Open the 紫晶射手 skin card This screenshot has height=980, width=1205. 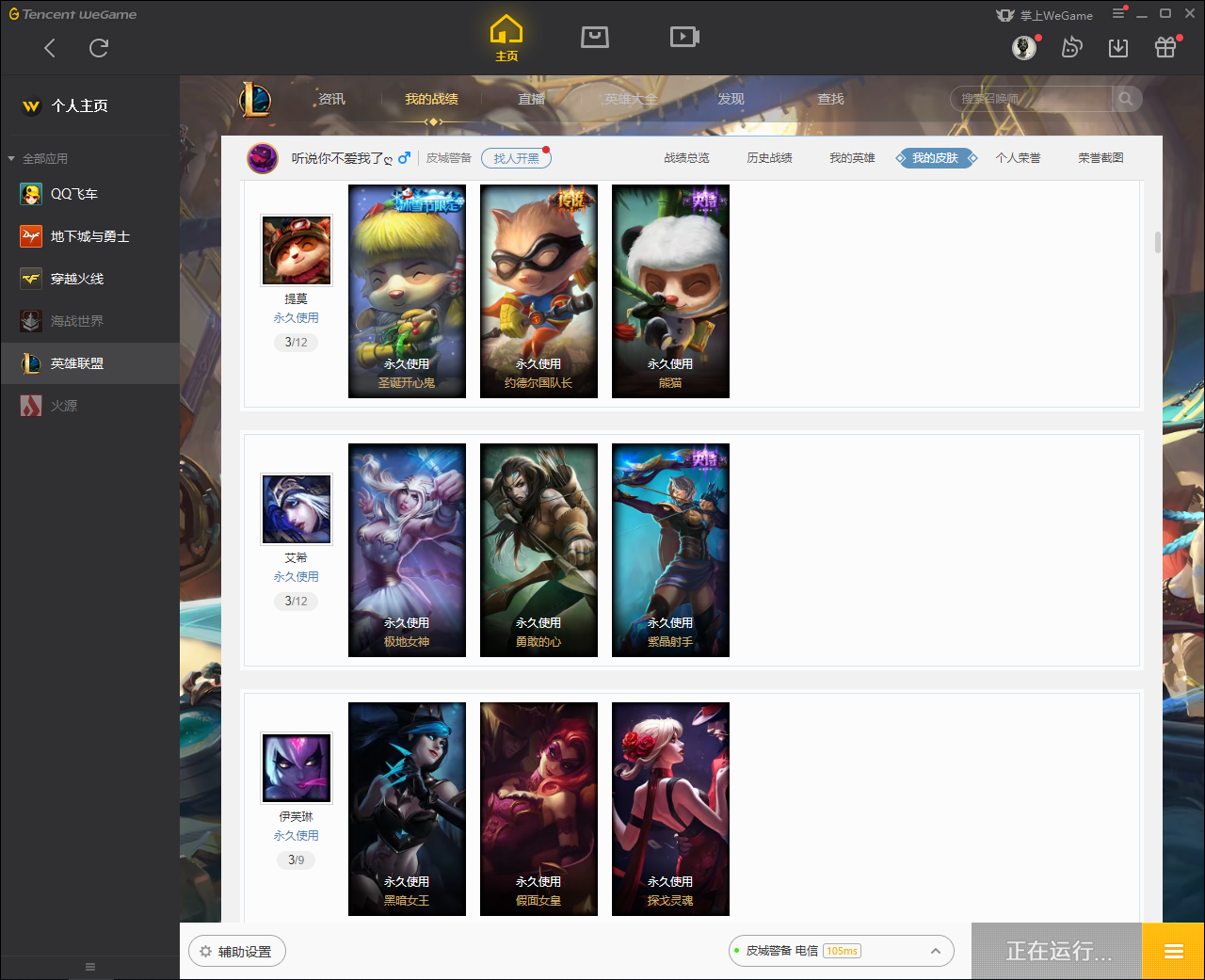[670, 550]
